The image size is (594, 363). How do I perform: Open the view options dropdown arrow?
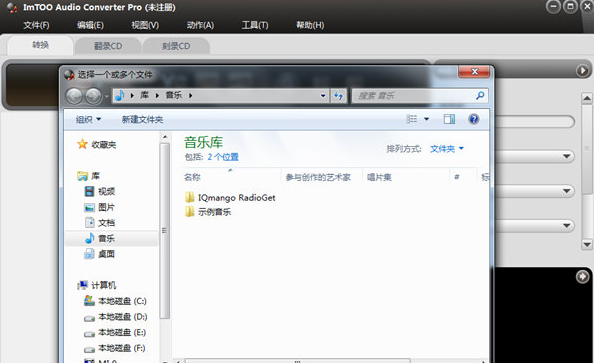coord(427,119)
